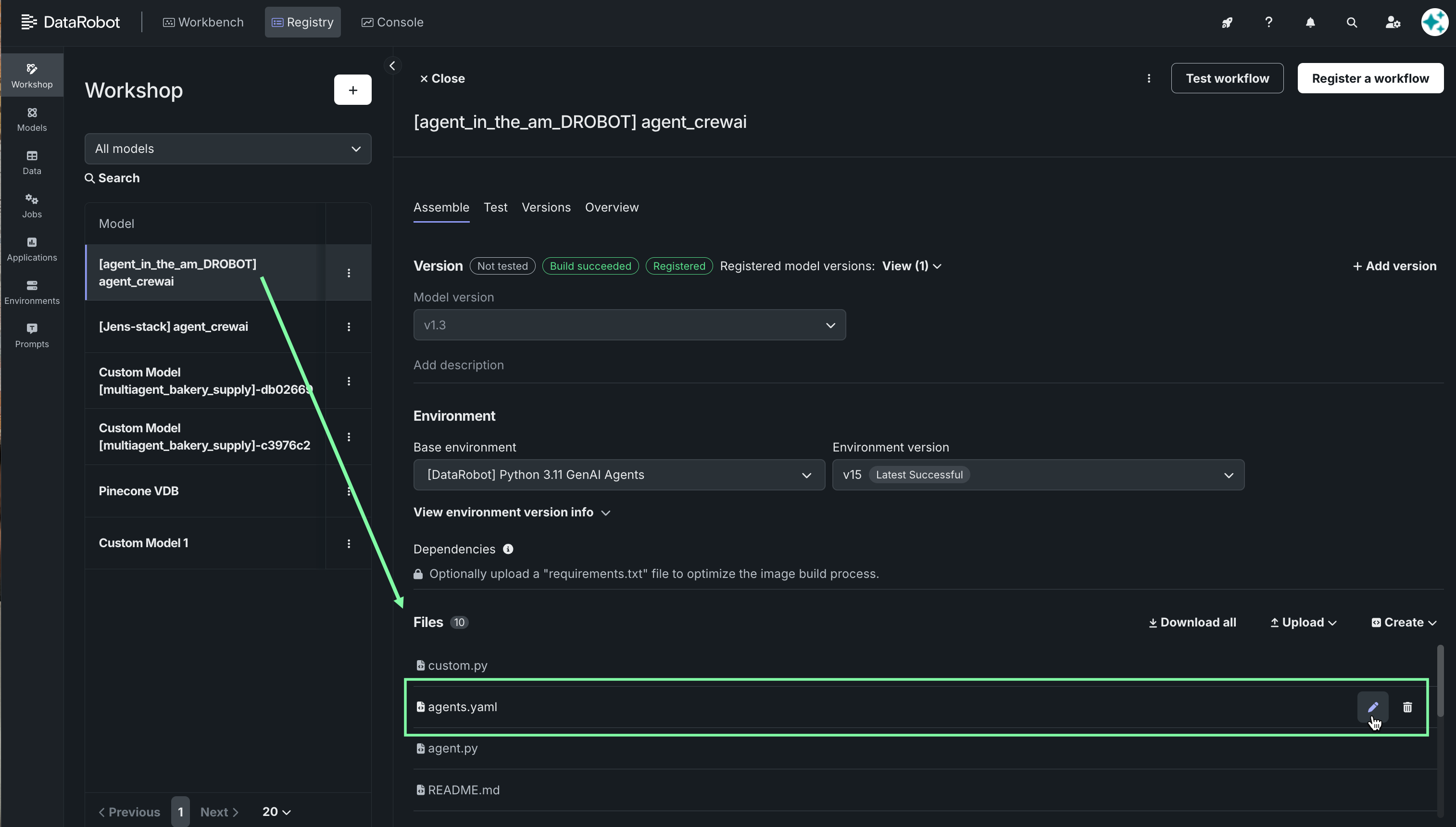Click the Dependencies info icon
The height and width of the screenshot is (827, 1456).
508,549
